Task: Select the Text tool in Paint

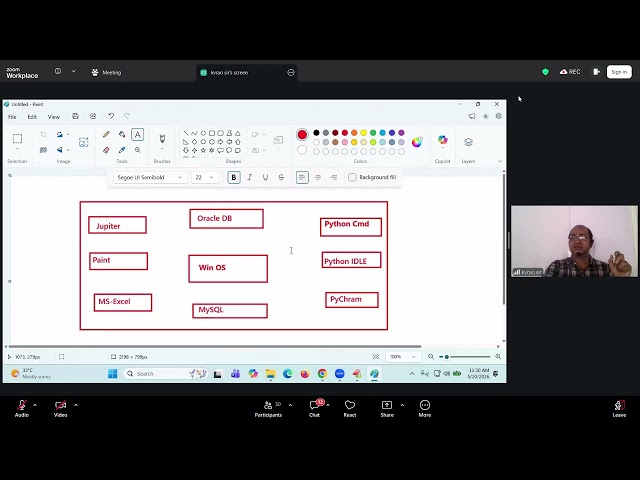Action: pyautogui.click(x=138, y=134)
